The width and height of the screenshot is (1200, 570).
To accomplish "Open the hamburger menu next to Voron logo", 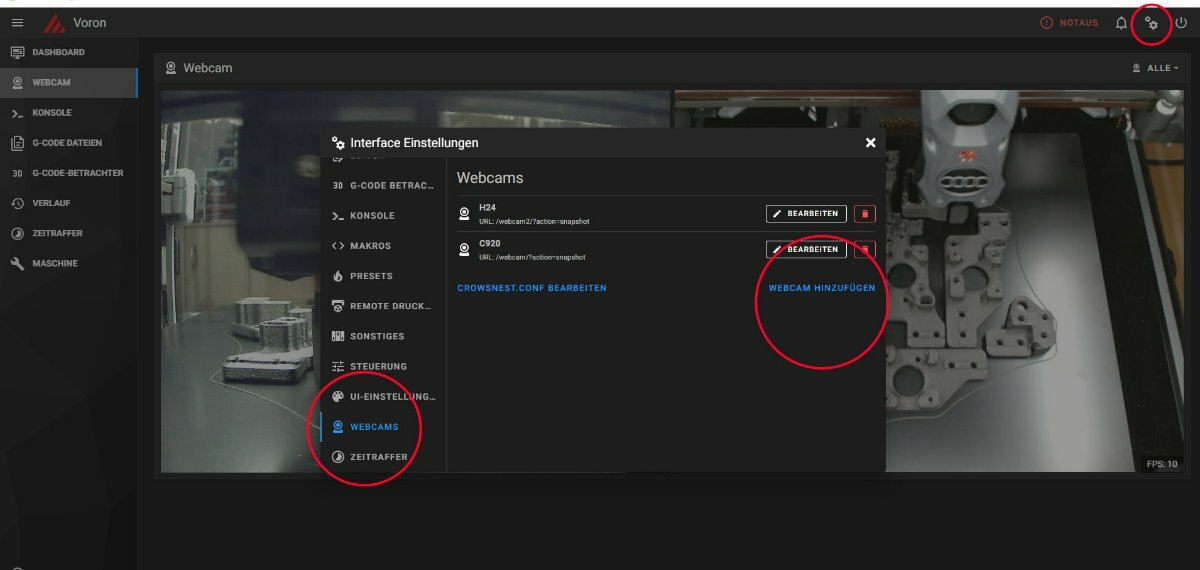I will [x=17, y=23].
